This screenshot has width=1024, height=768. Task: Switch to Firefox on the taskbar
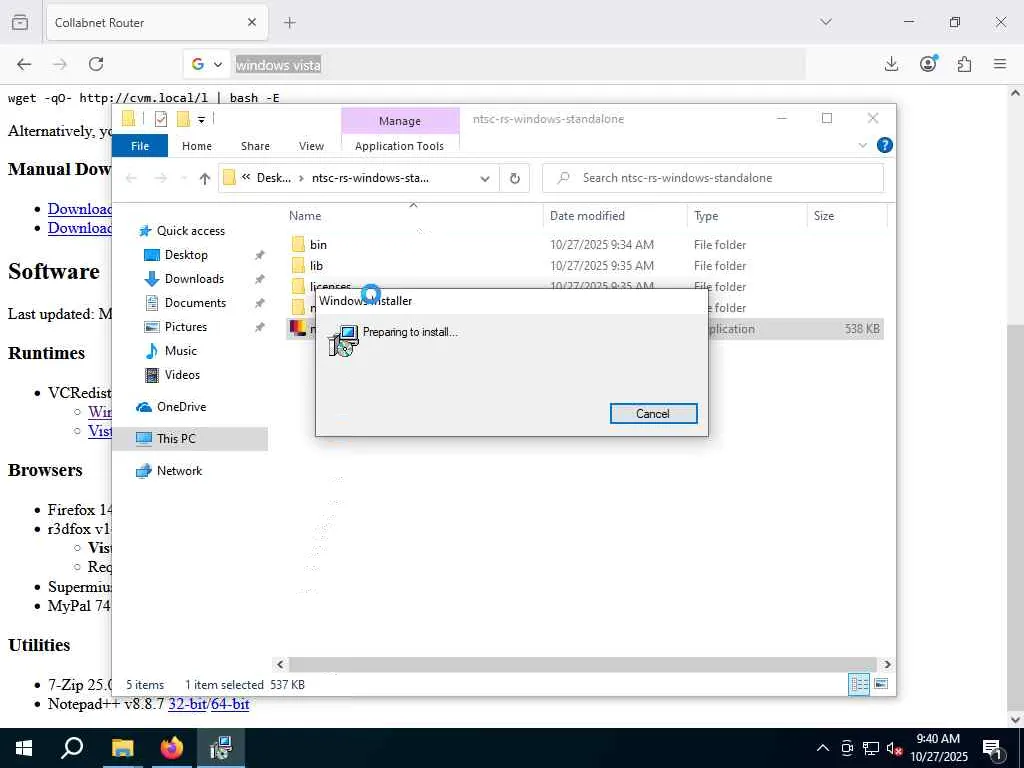point(172,748)
